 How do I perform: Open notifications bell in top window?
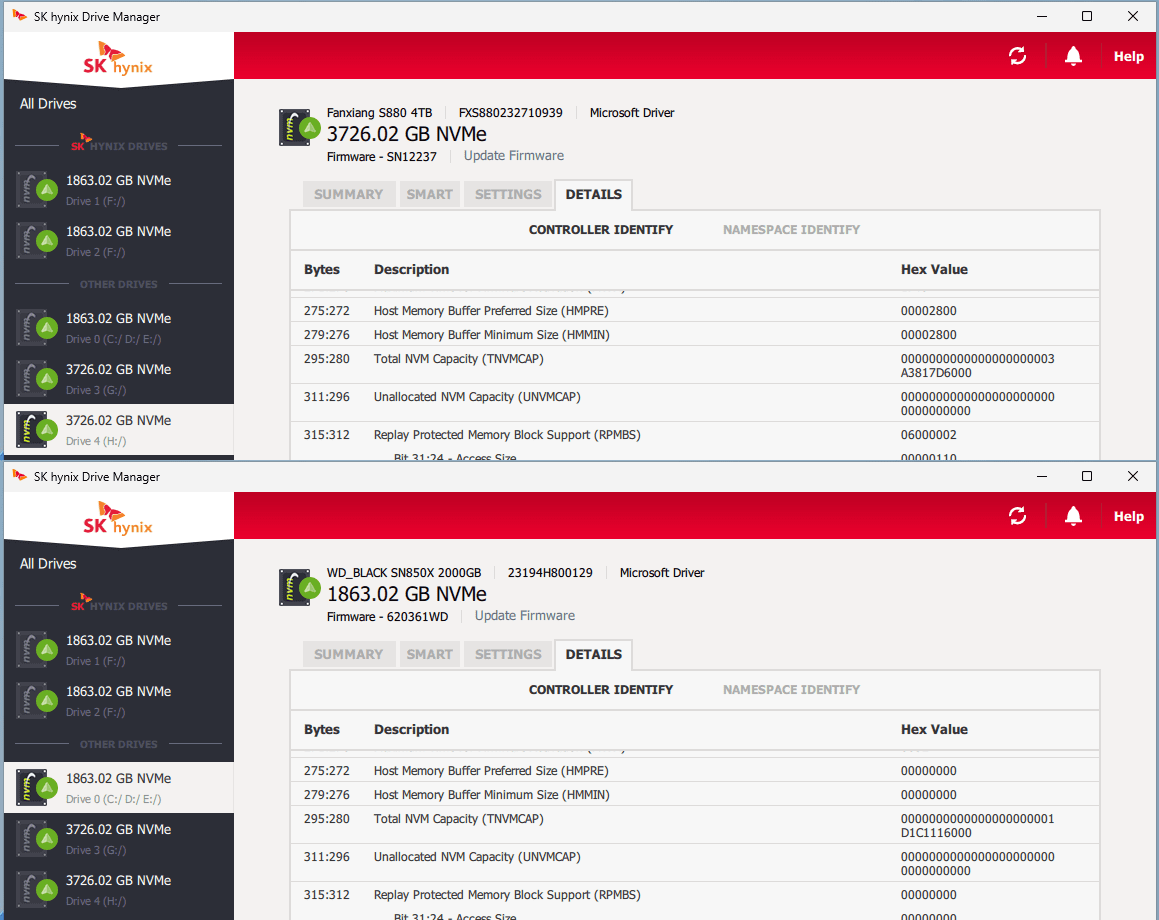(1073, 55)
